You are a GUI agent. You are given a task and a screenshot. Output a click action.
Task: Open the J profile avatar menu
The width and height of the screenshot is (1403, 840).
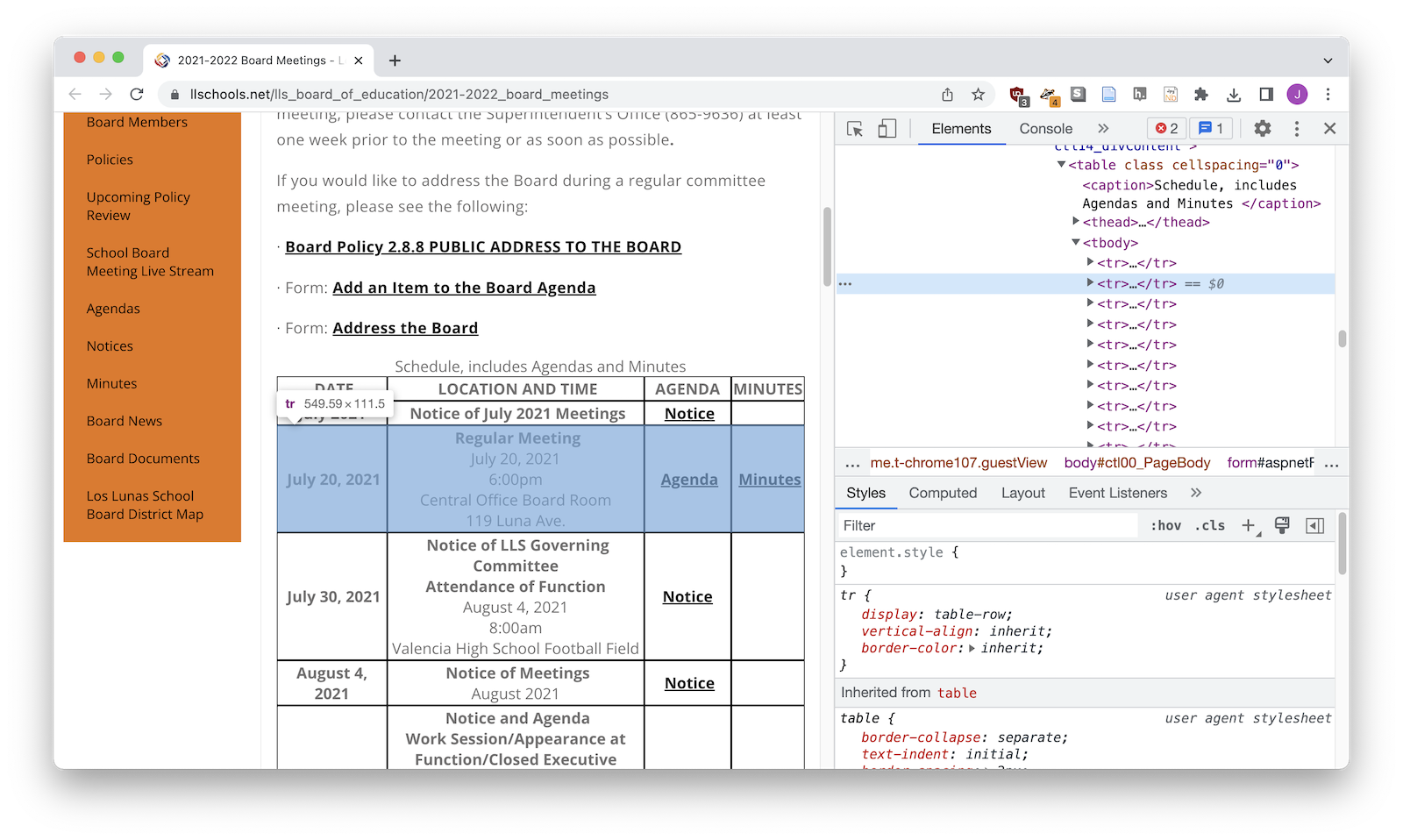1297,94
